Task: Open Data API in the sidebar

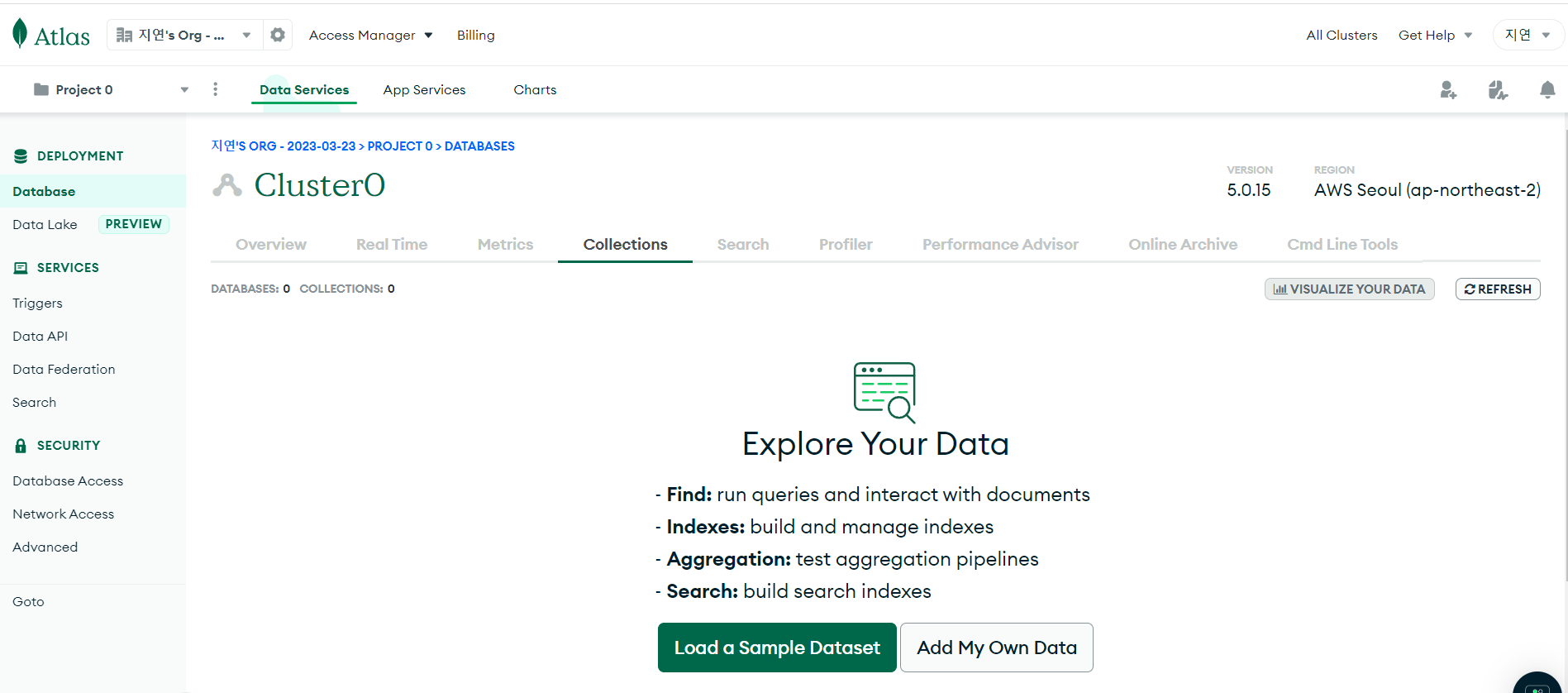Action: click(x=41, y=336)
